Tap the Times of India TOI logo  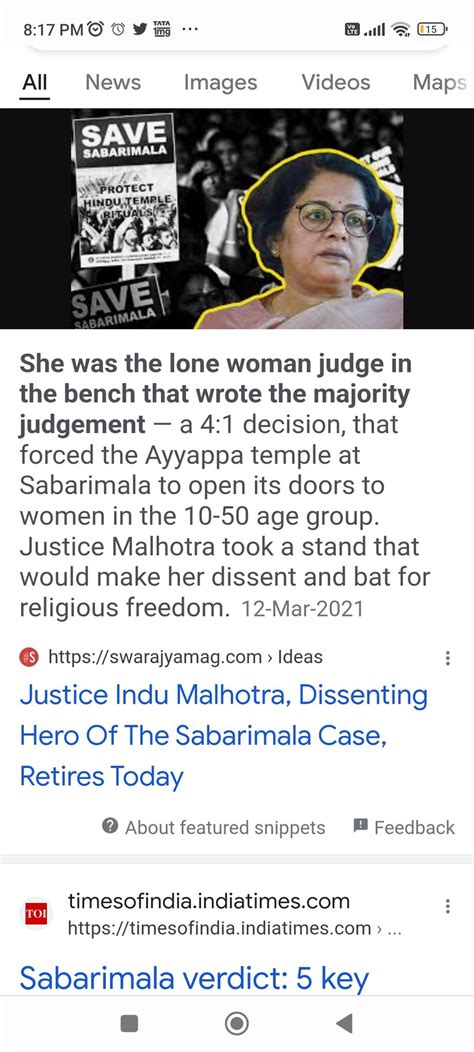36,914
